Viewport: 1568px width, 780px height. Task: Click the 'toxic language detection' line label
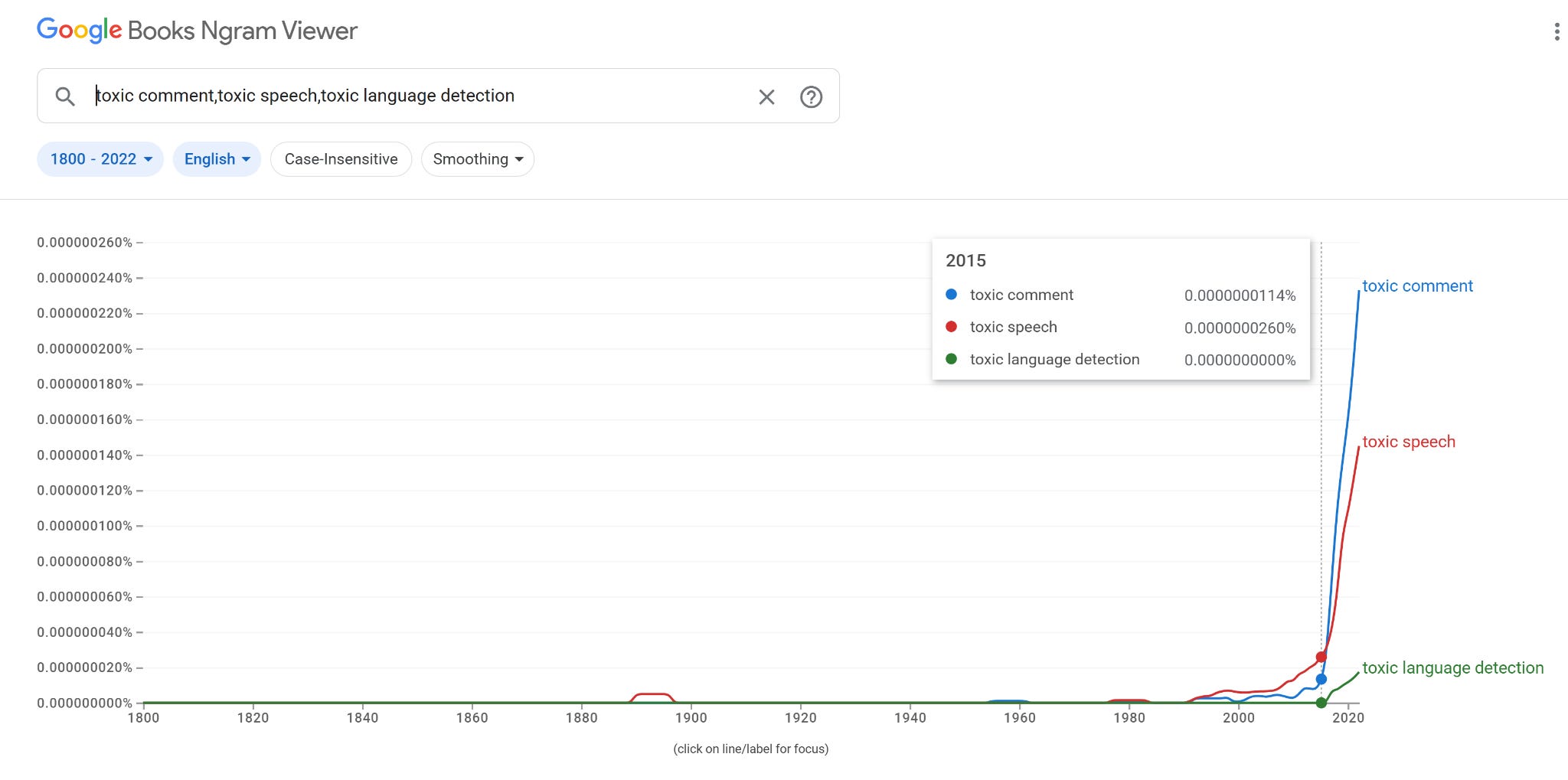pos(1453,667)
